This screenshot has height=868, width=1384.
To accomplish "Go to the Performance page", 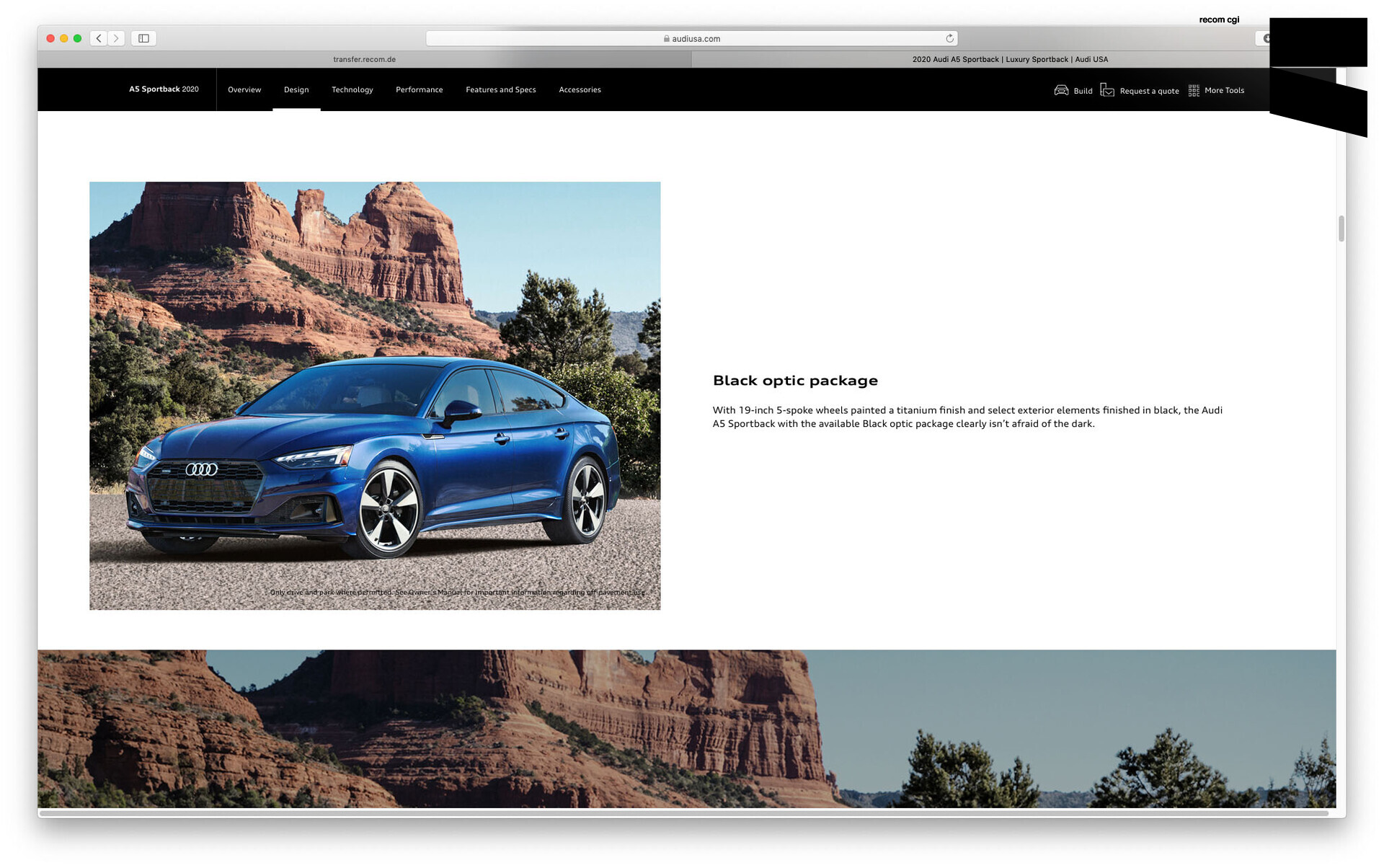I will (x=419, y=89).
